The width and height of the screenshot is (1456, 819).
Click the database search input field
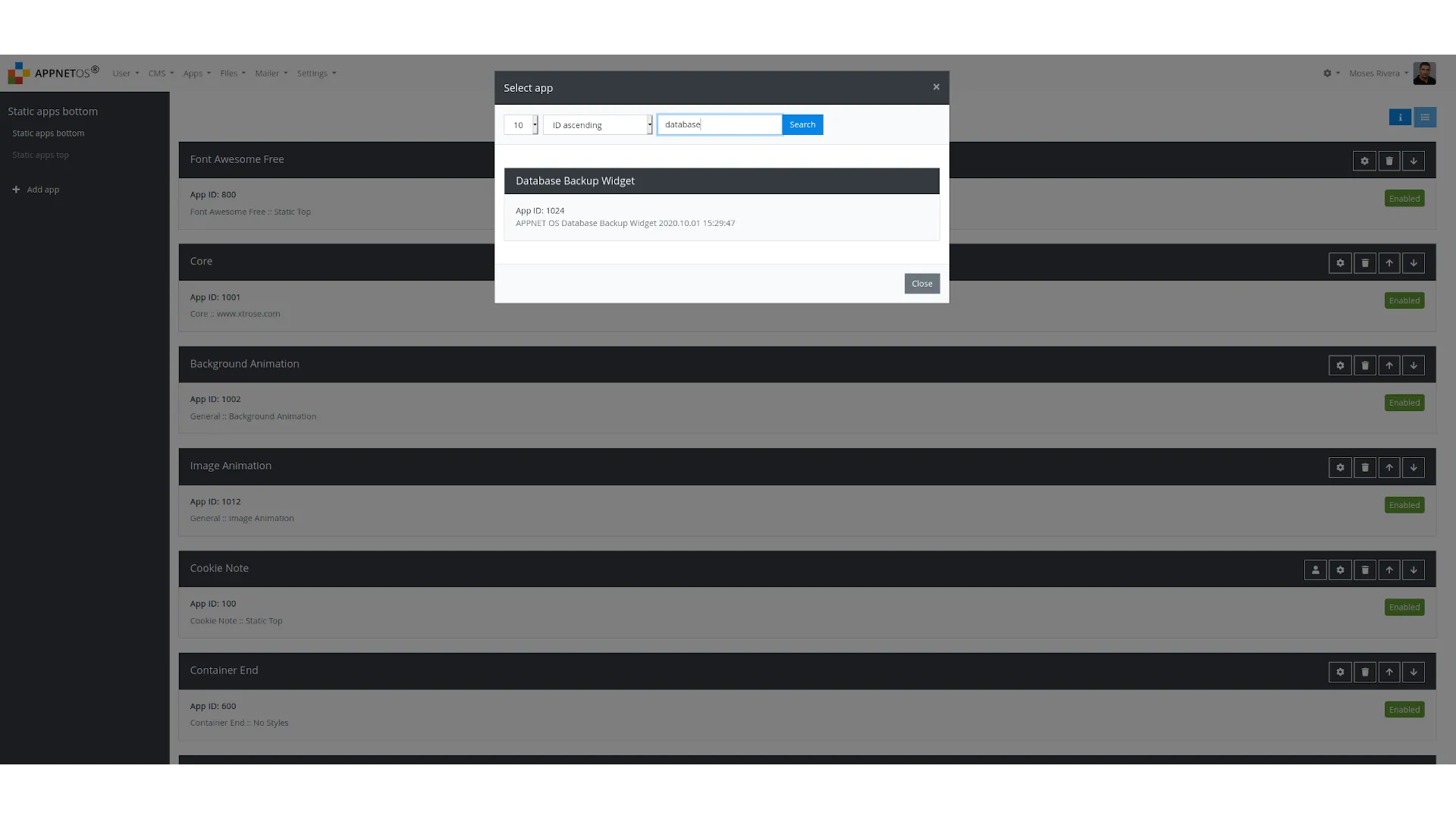click(x=719, y=124)
